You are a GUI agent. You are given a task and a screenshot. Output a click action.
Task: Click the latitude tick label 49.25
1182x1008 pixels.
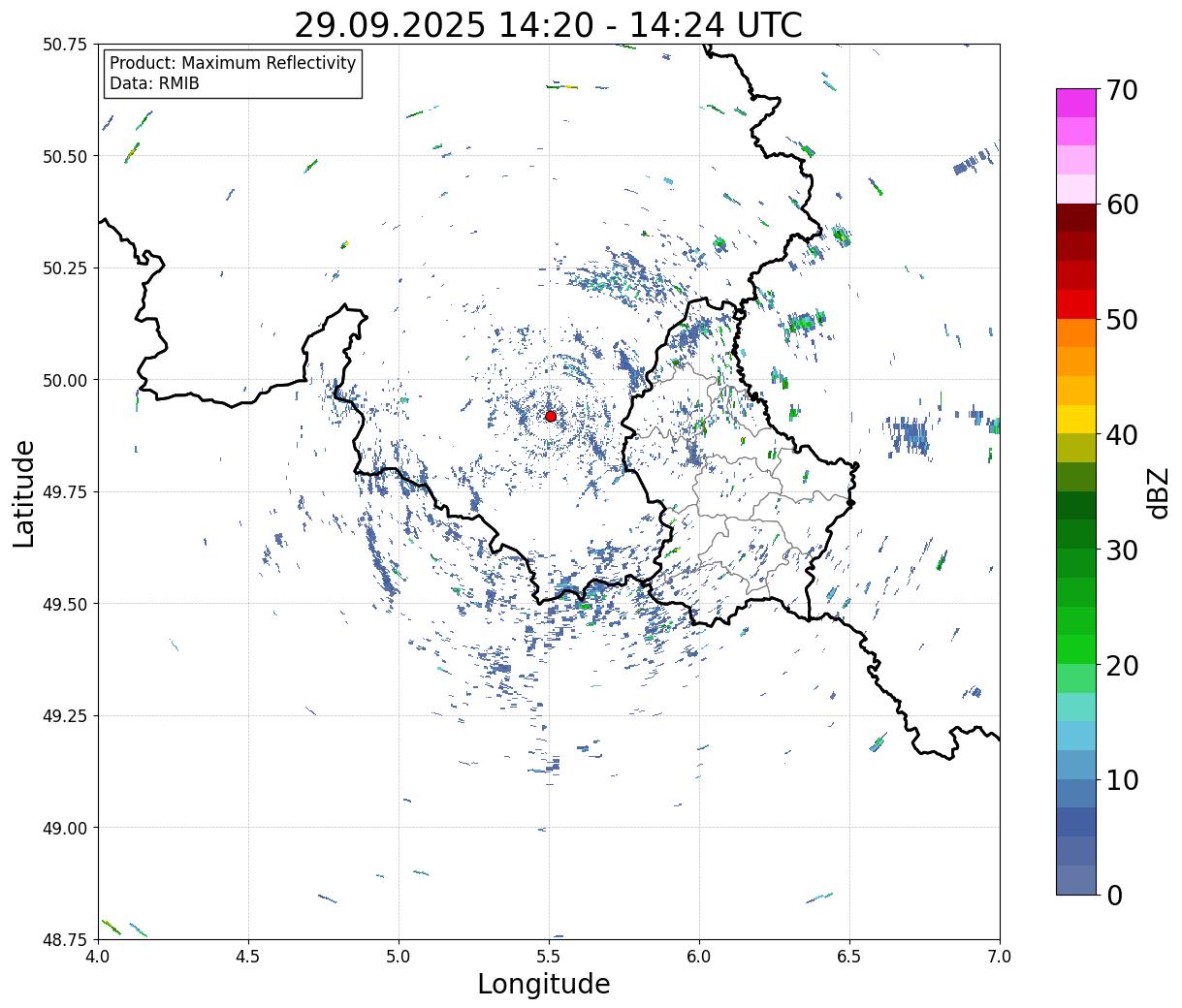(x=65, y=716)
